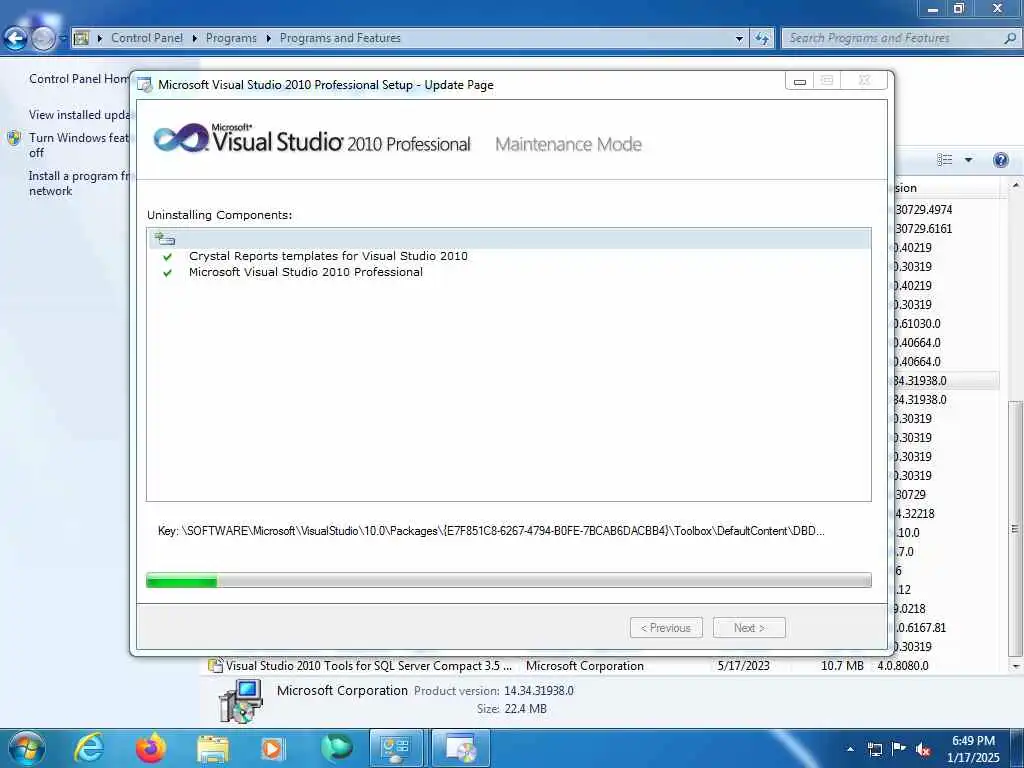
Task: Open the address bar history dropdown
Action: click(x=739, y=39)
